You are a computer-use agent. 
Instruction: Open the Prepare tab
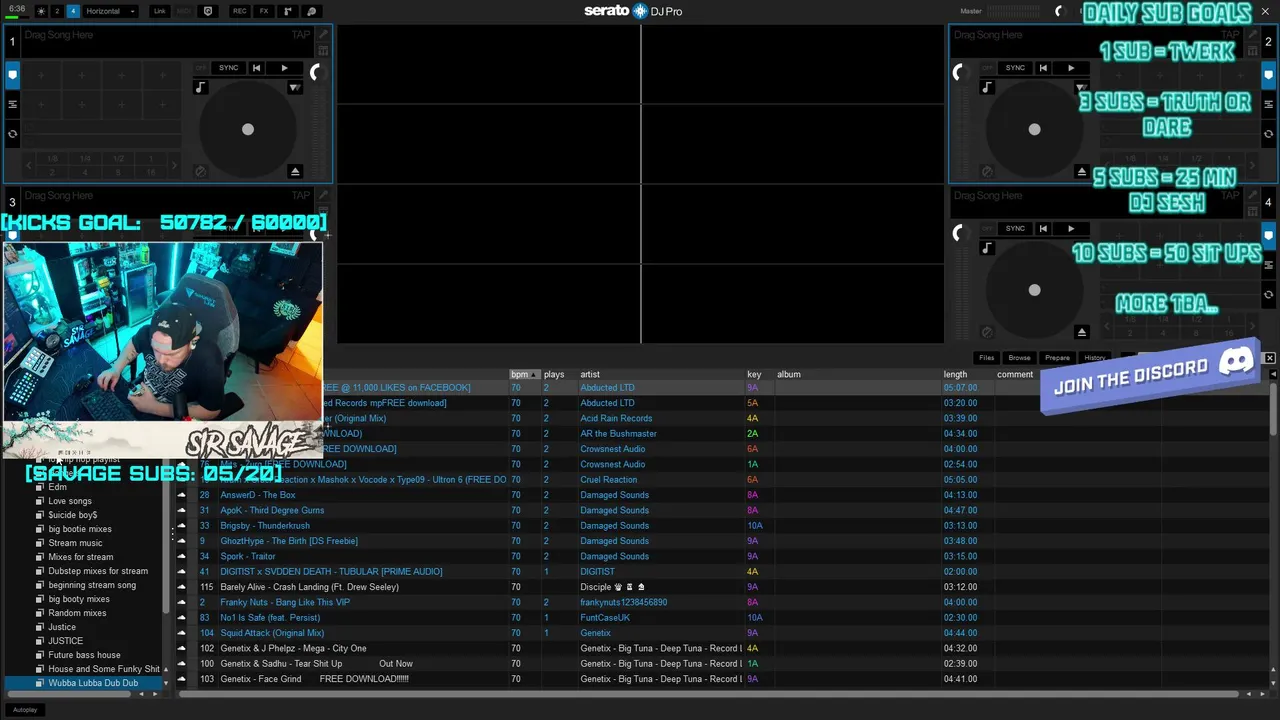[1057, 357]
